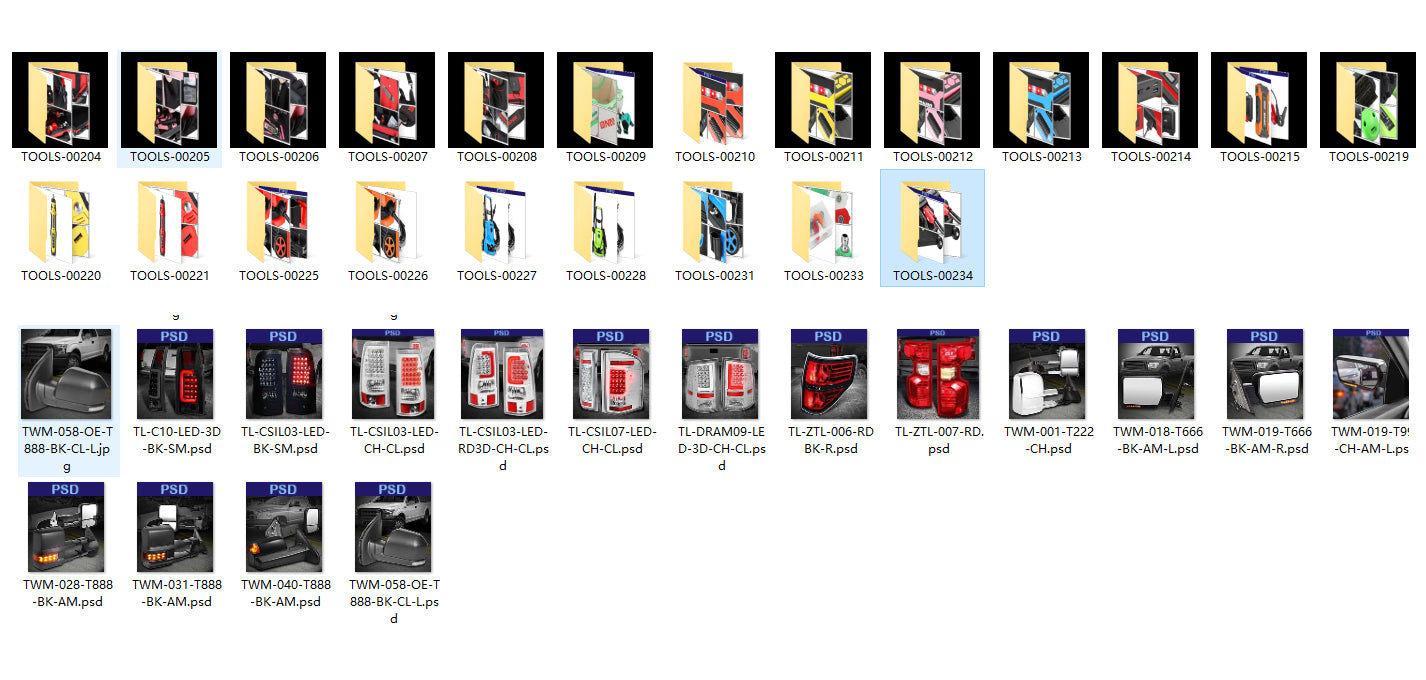
Task: Select the TOOLS-00215 folder
Action: tap(1259, 100)
